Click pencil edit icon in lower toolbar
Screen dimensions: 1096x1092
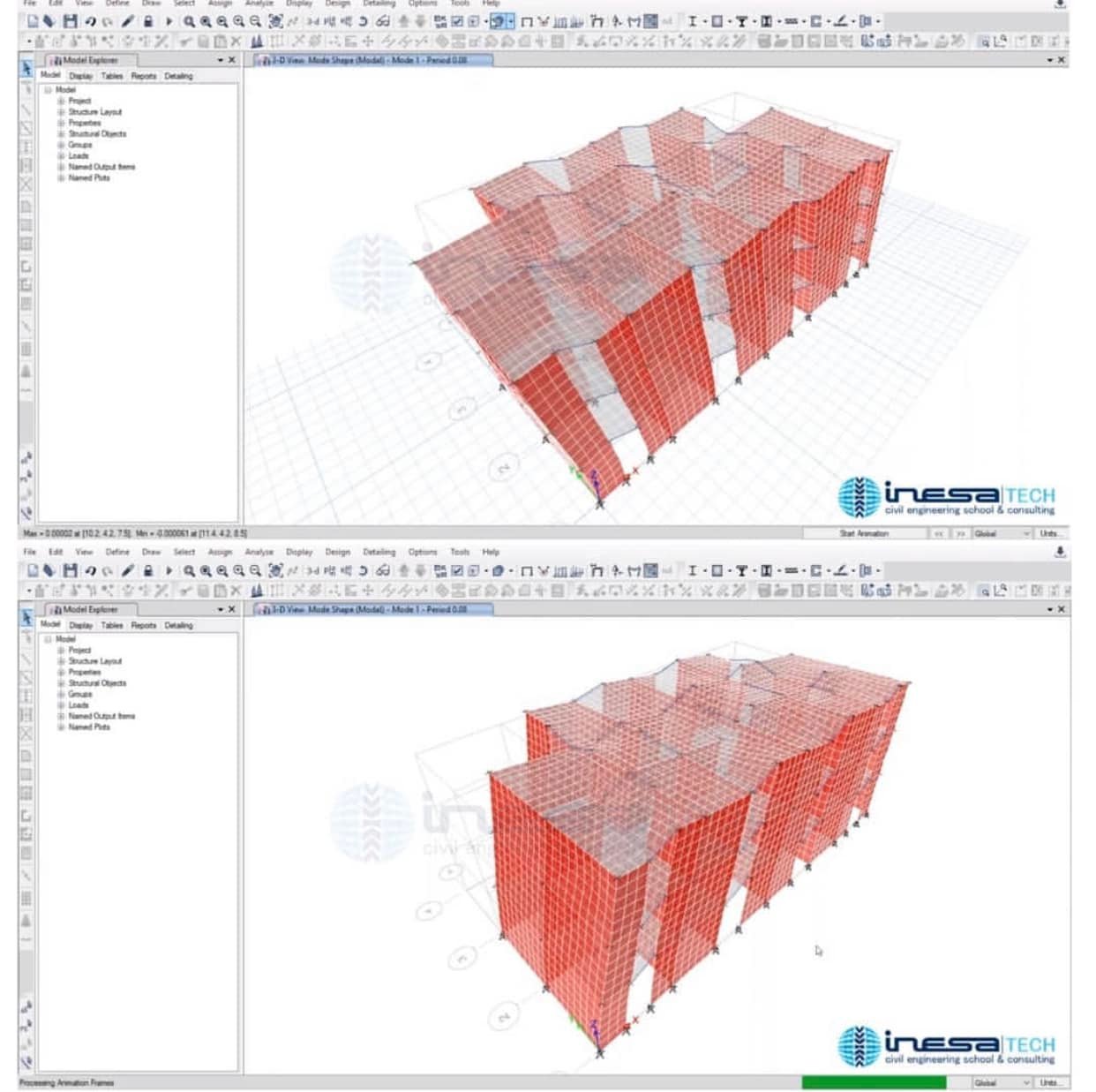click(128, 570)
